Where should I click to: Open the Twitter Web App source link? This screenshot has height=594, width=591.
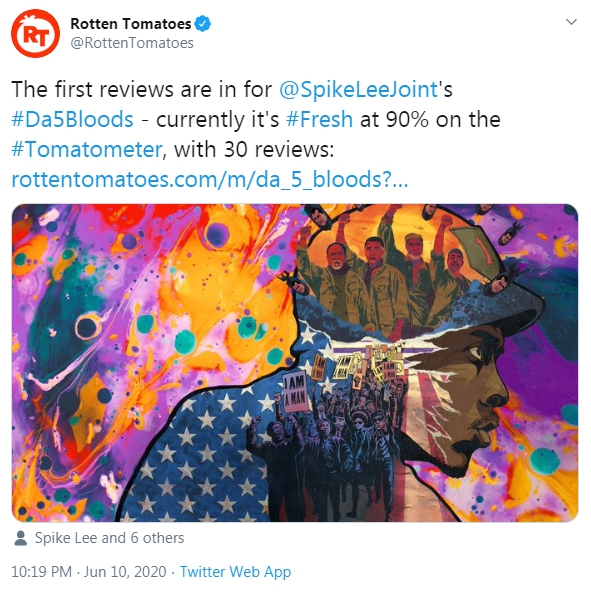pyautogui.click(x=235, y=572)
